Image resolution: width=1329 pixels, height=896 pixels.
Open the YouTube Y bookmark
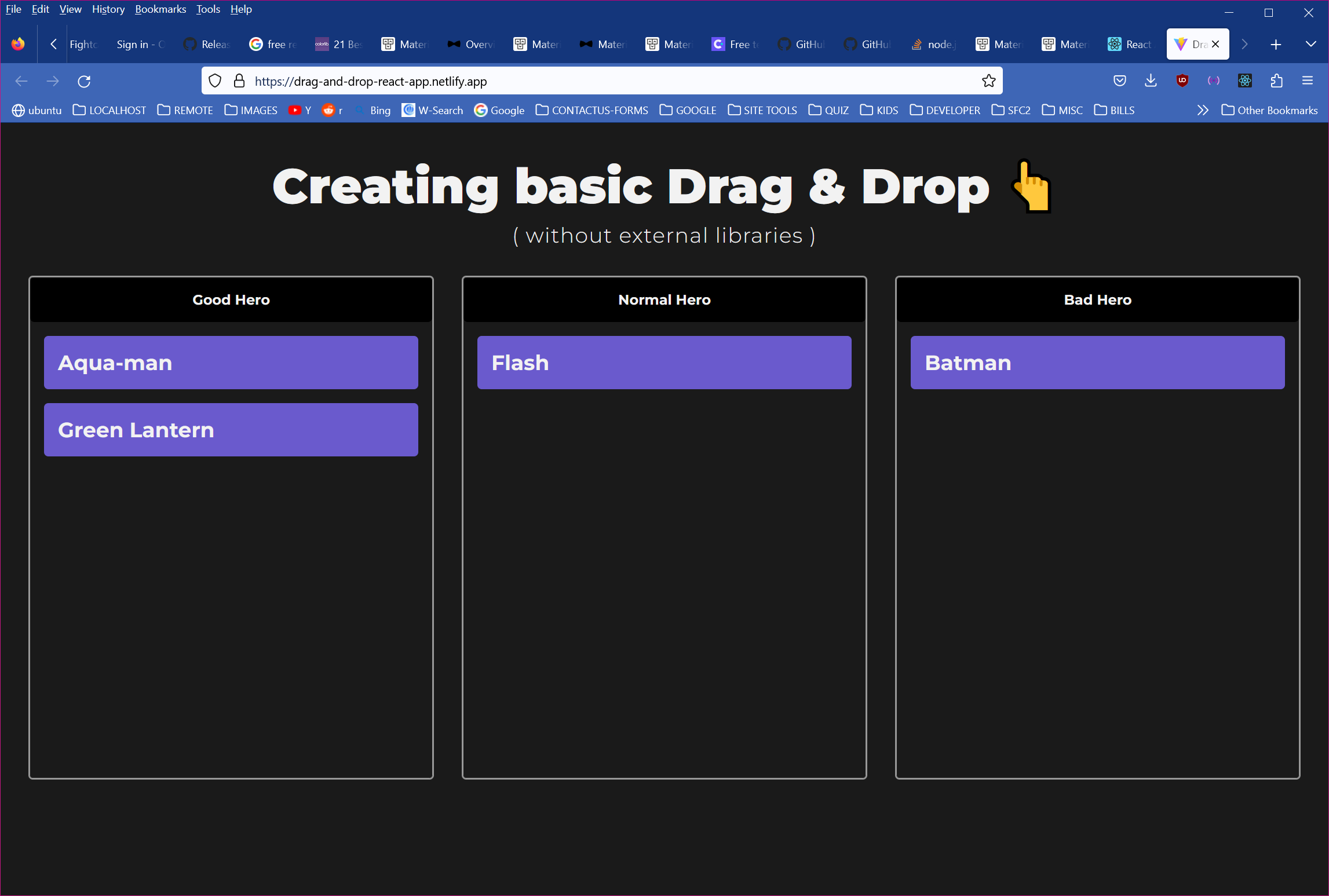click(x=300, y=110)
